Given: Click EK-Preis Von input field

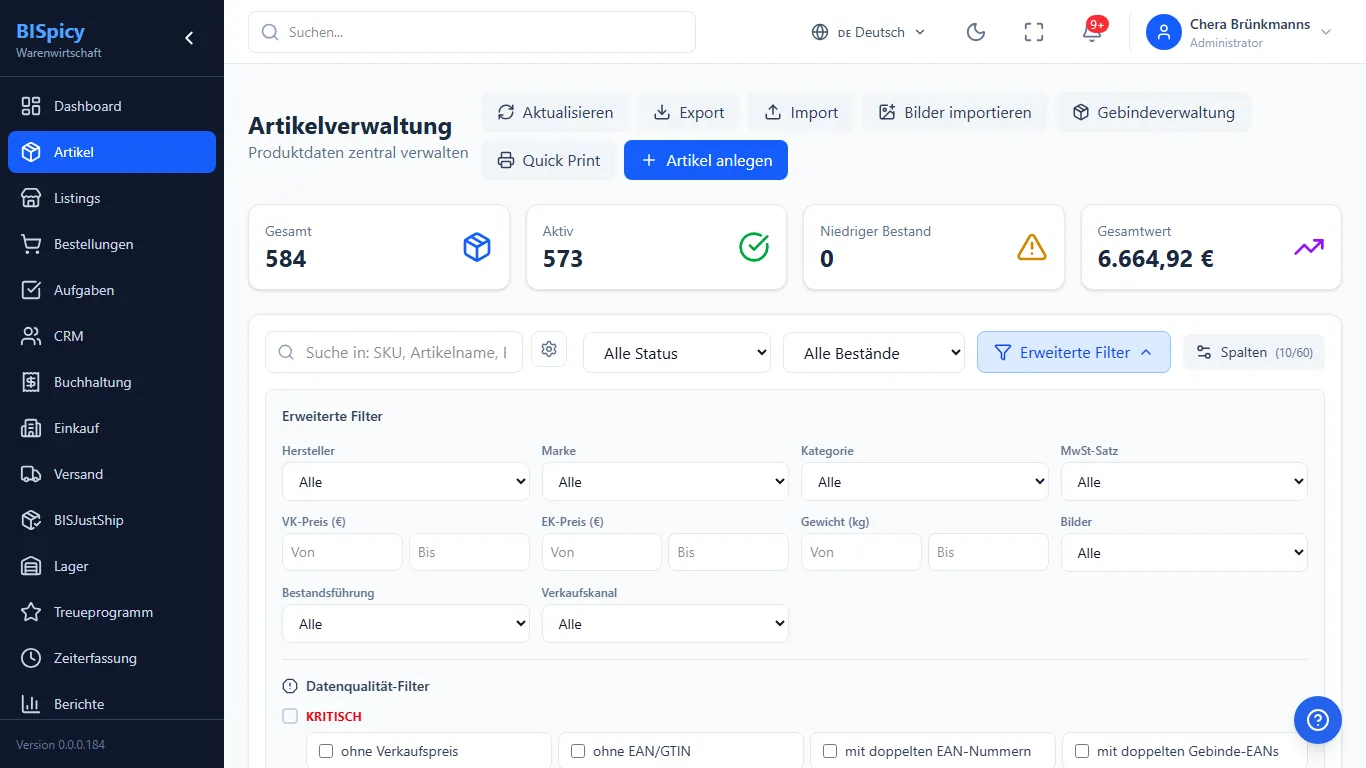Looking at the screenshot, I should (602, 552).
